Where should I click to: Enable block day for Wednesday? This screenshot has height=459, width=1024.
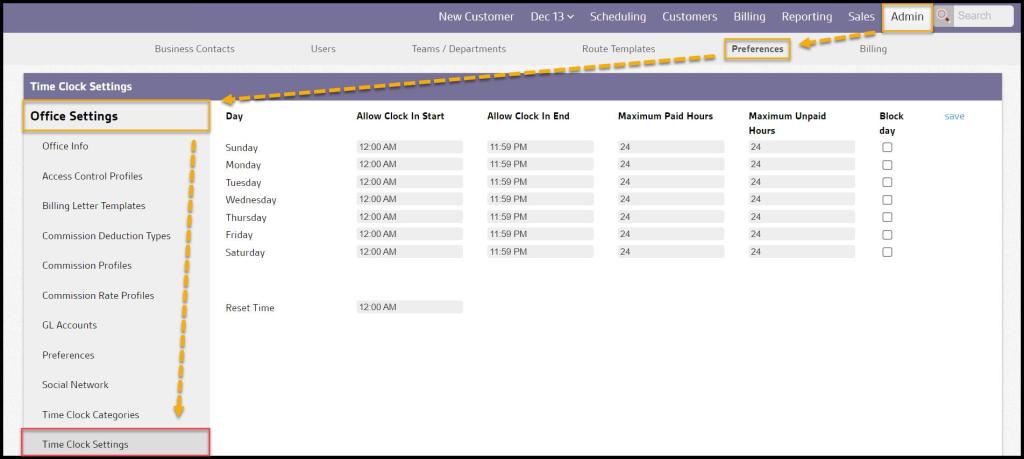887,200
